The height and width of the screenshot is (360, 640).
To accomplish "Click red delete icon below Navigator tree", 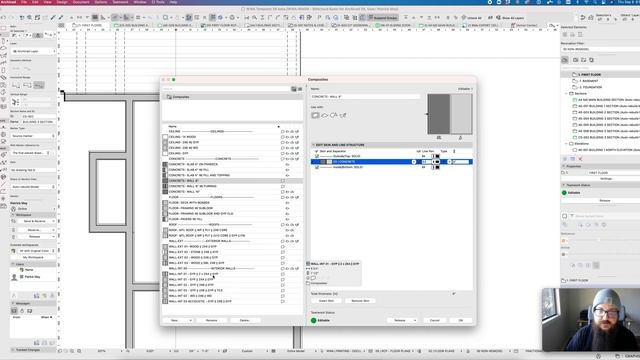I will (580, 159).
